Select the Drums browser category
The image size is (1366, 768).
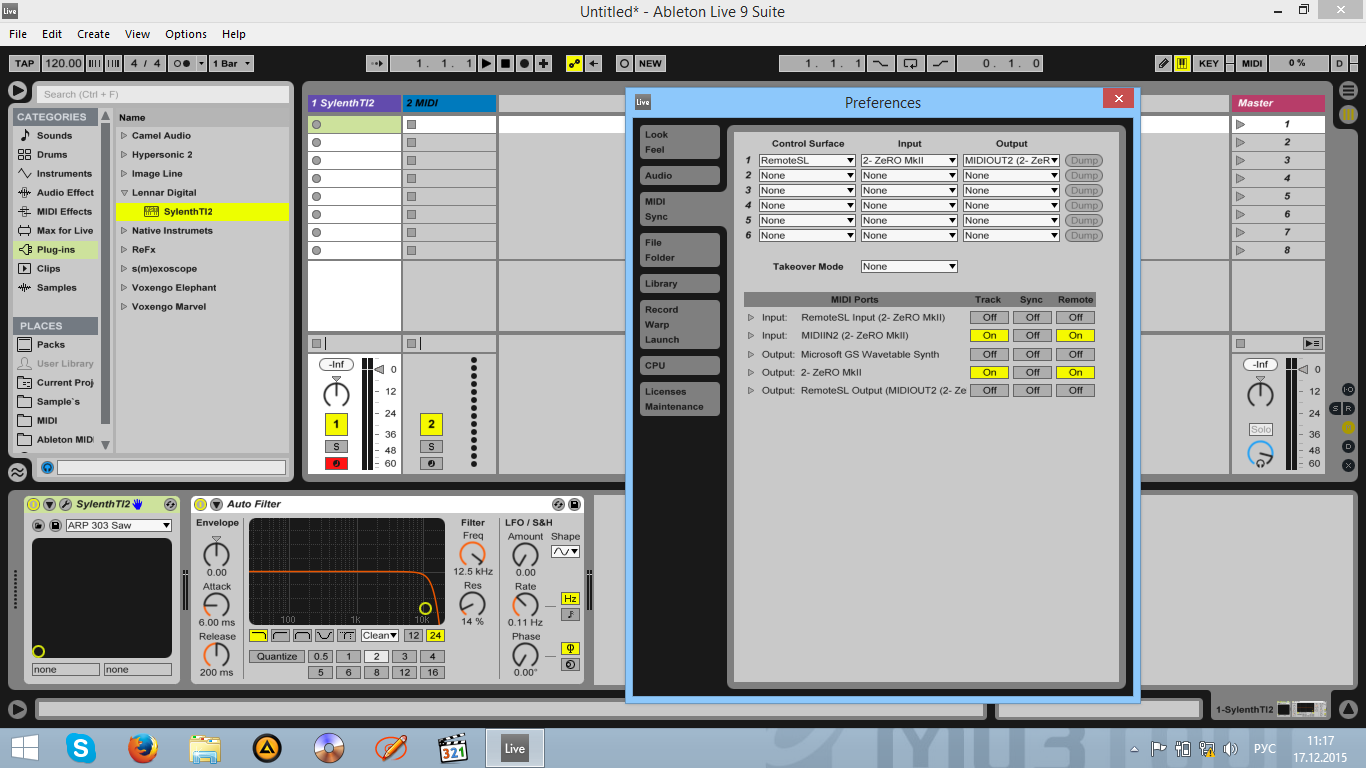tap(55, 155)
